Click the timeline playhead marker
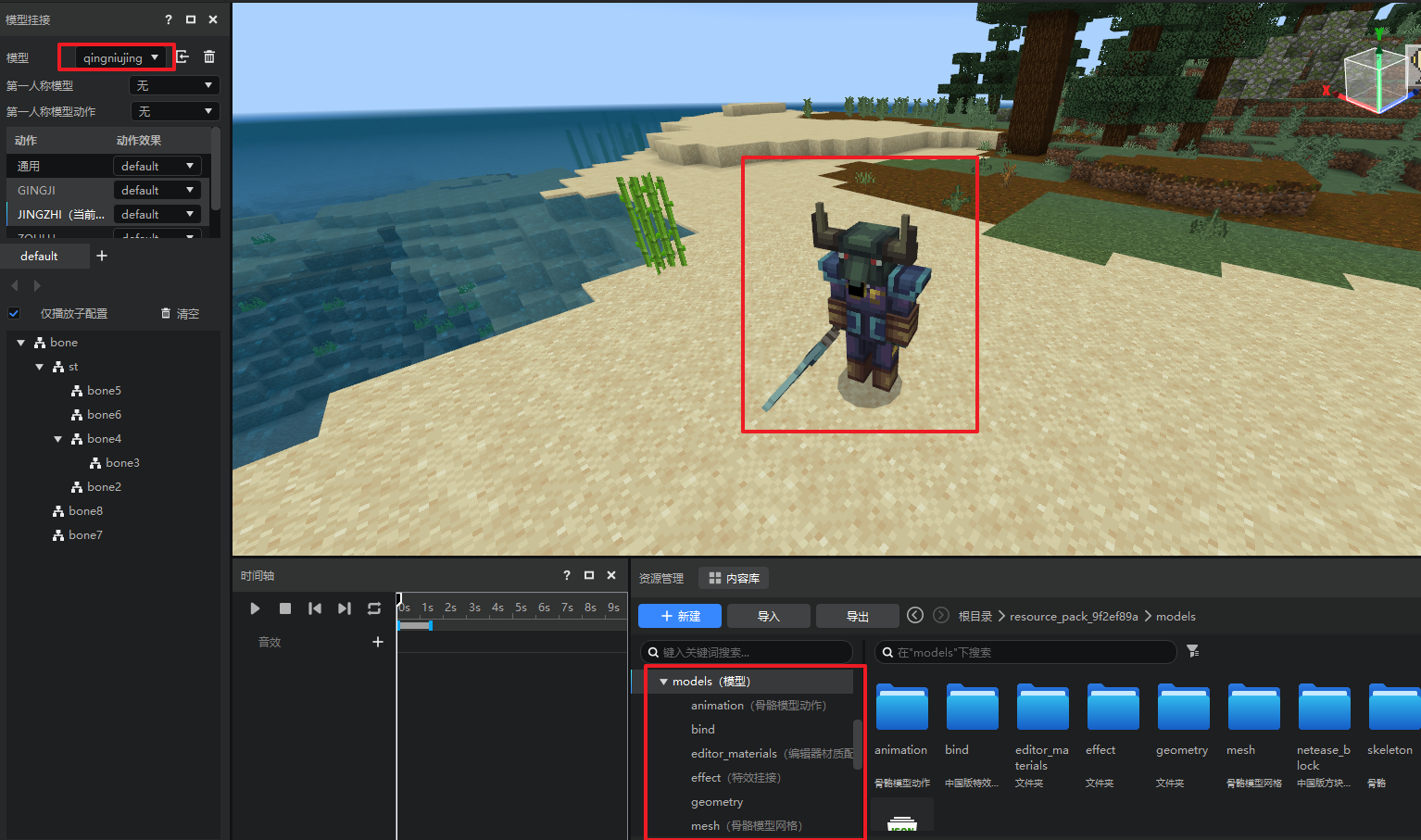1421x840 pixels. [399, 599]
